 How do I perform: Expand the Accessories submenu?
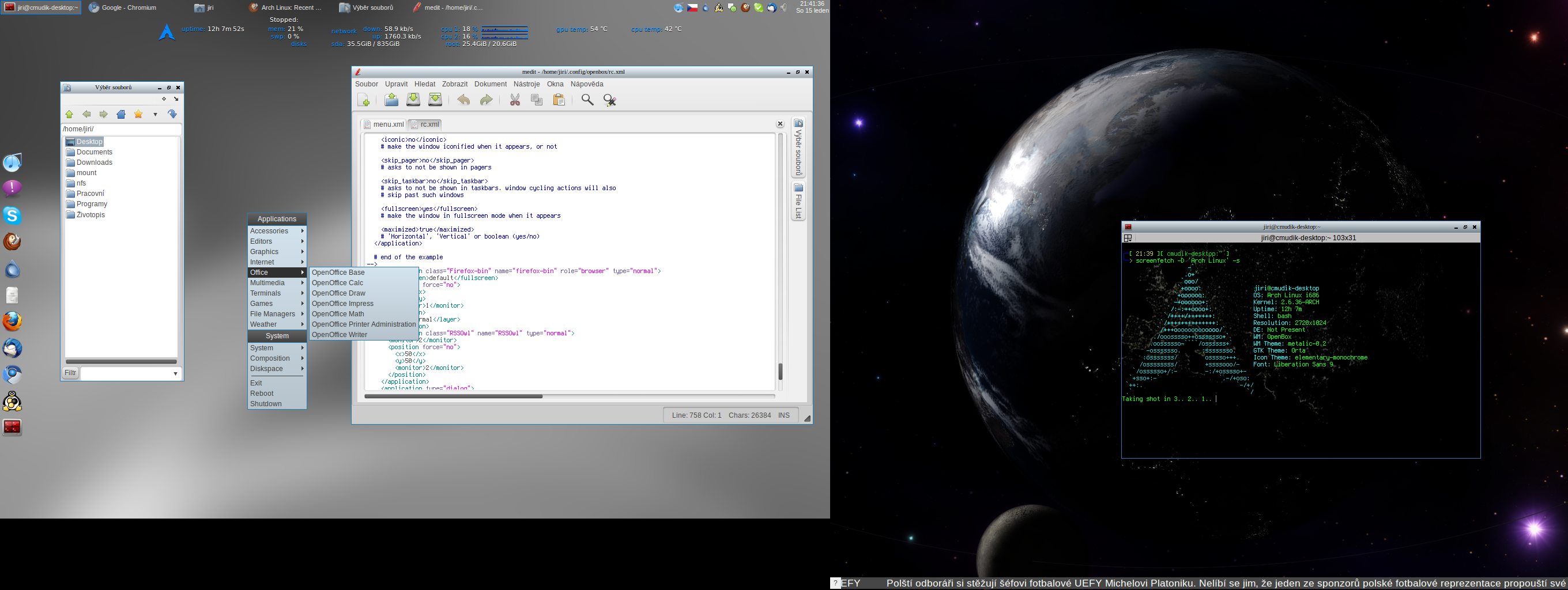(277, 231)
